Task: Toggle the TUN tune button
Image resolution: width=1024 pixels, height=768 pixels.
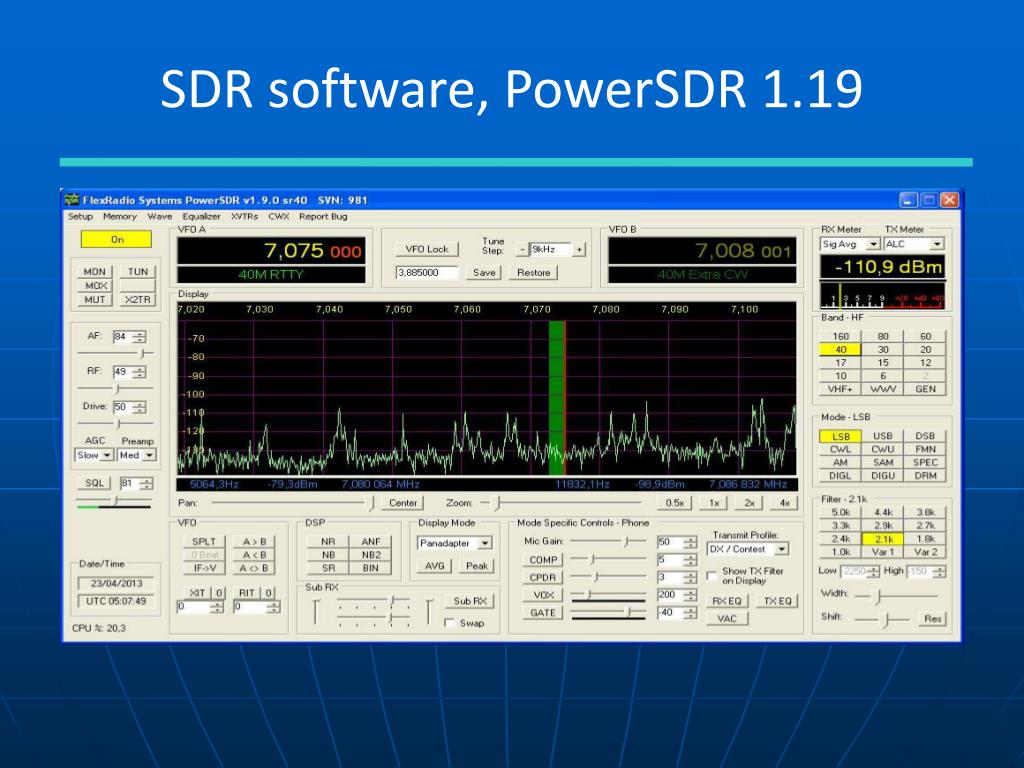Action: [138, 272]
